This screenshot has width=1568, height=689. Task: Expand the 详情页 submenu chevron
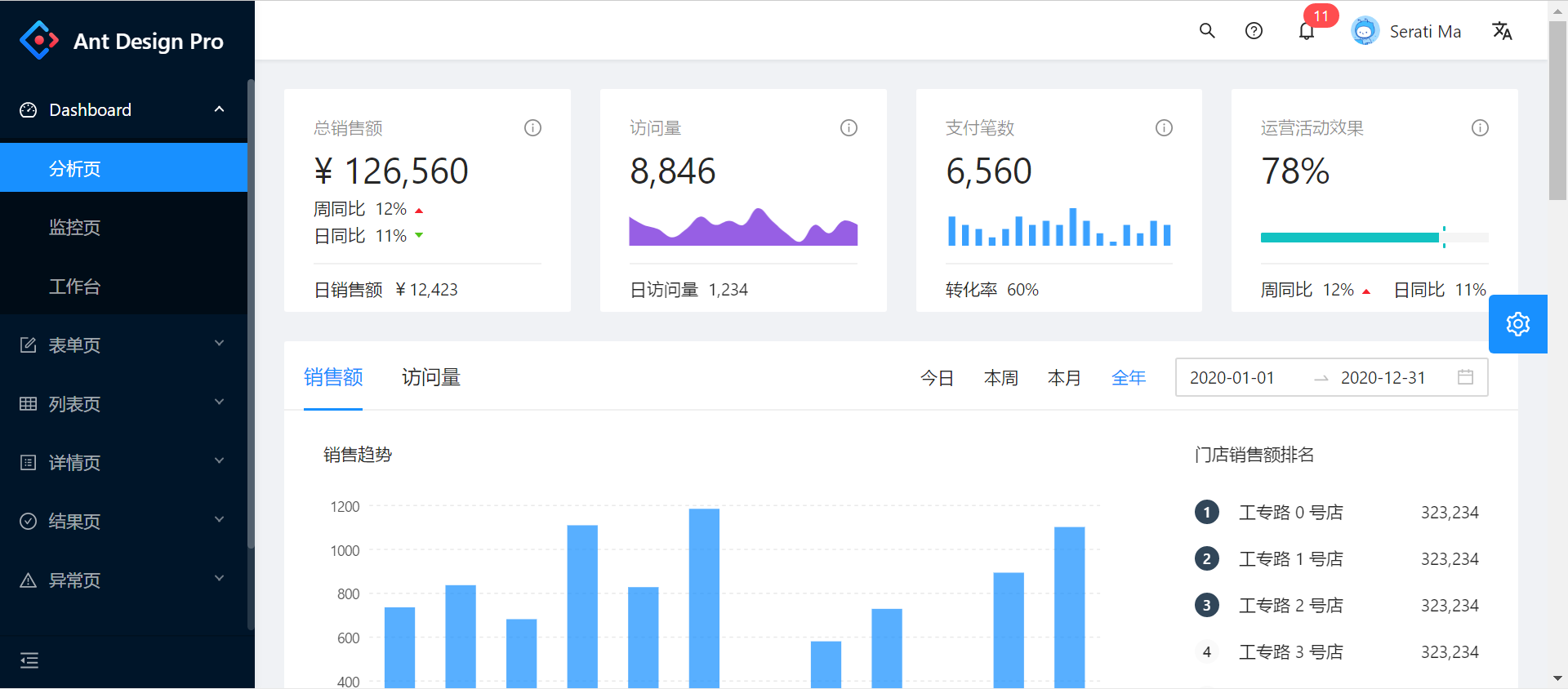coord(219,461)
